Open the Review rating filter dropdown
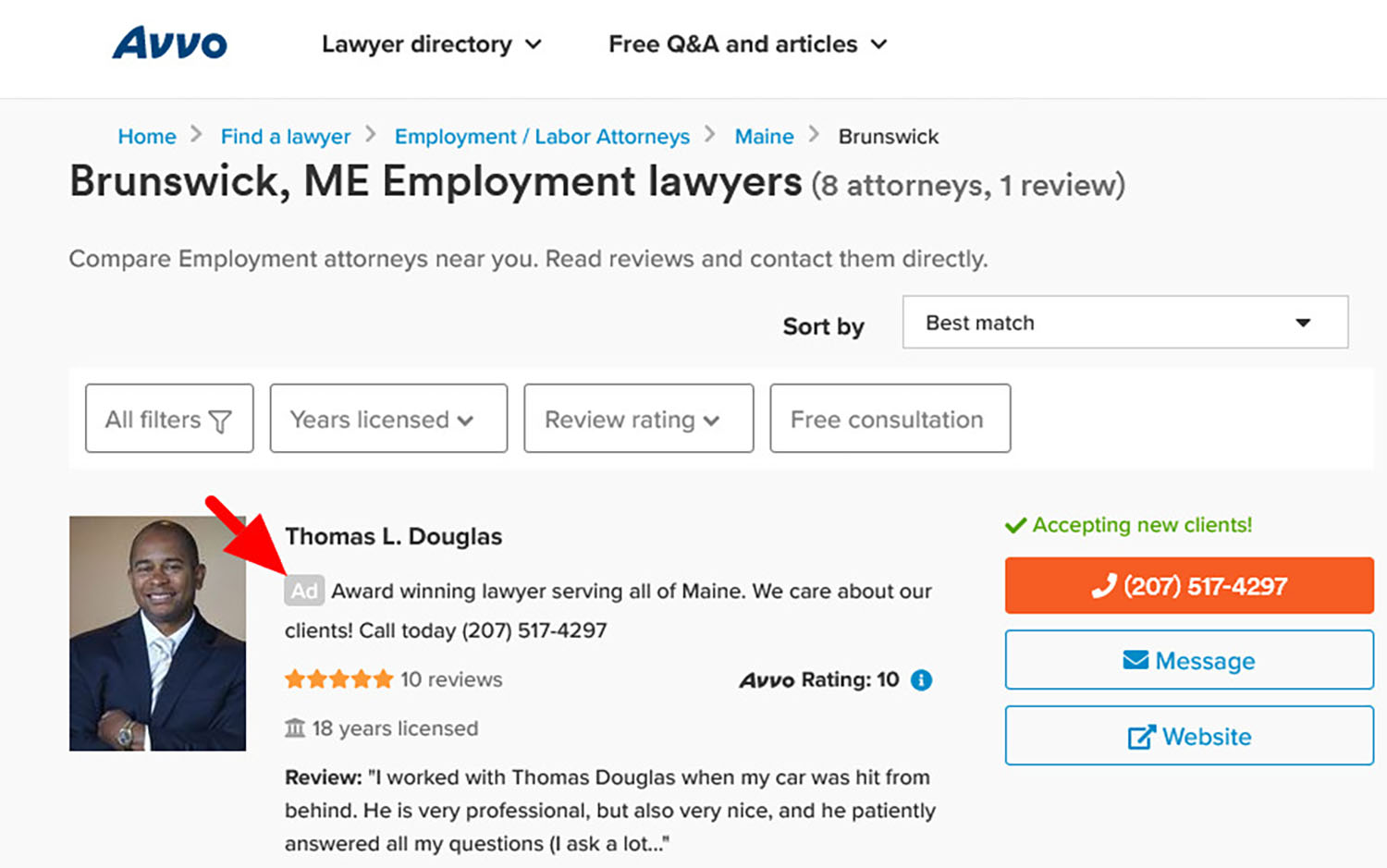Viewport: 1387px width, 868px height. click(637, 419)
